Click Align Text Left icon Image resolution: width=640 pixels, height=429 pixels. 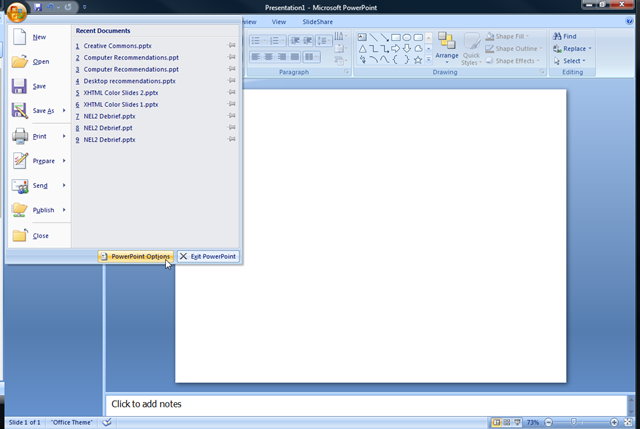click(256, 57)
